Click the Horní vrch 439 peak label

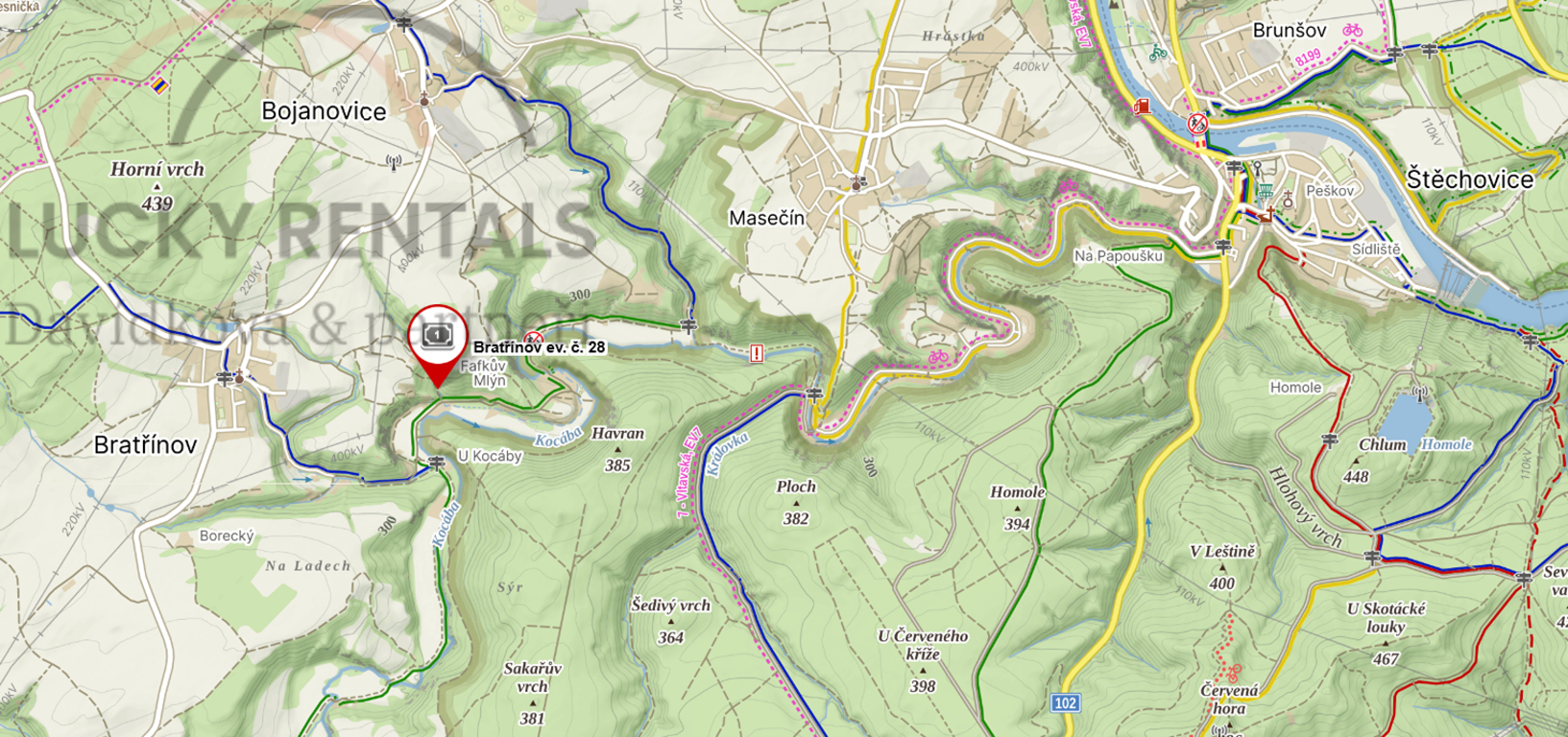[x=157, y=186]
